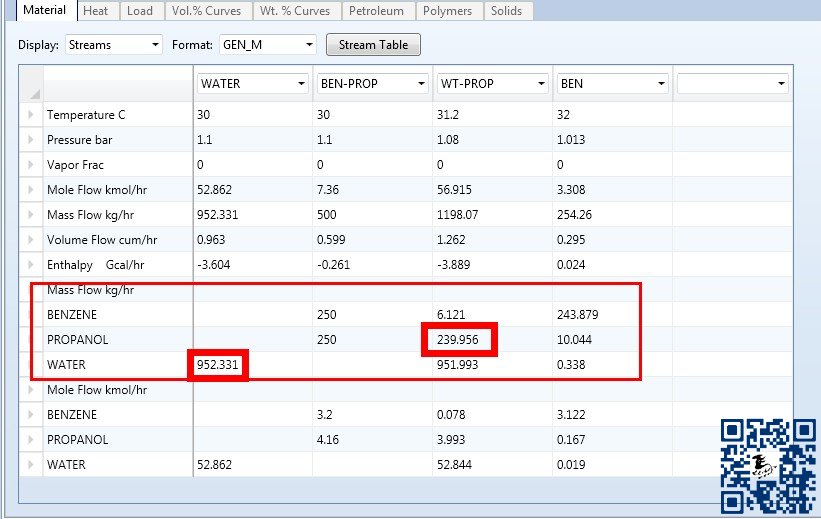Open the Petroleum tab
Screen dimensions: 821x519
[378, 11]
